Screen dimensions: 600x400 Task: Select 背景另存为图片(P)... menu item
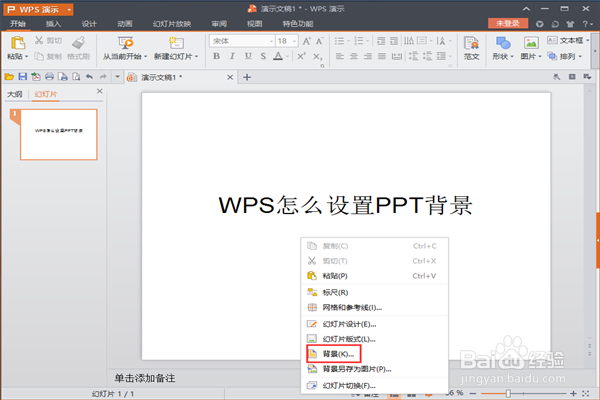coord(374,369)
